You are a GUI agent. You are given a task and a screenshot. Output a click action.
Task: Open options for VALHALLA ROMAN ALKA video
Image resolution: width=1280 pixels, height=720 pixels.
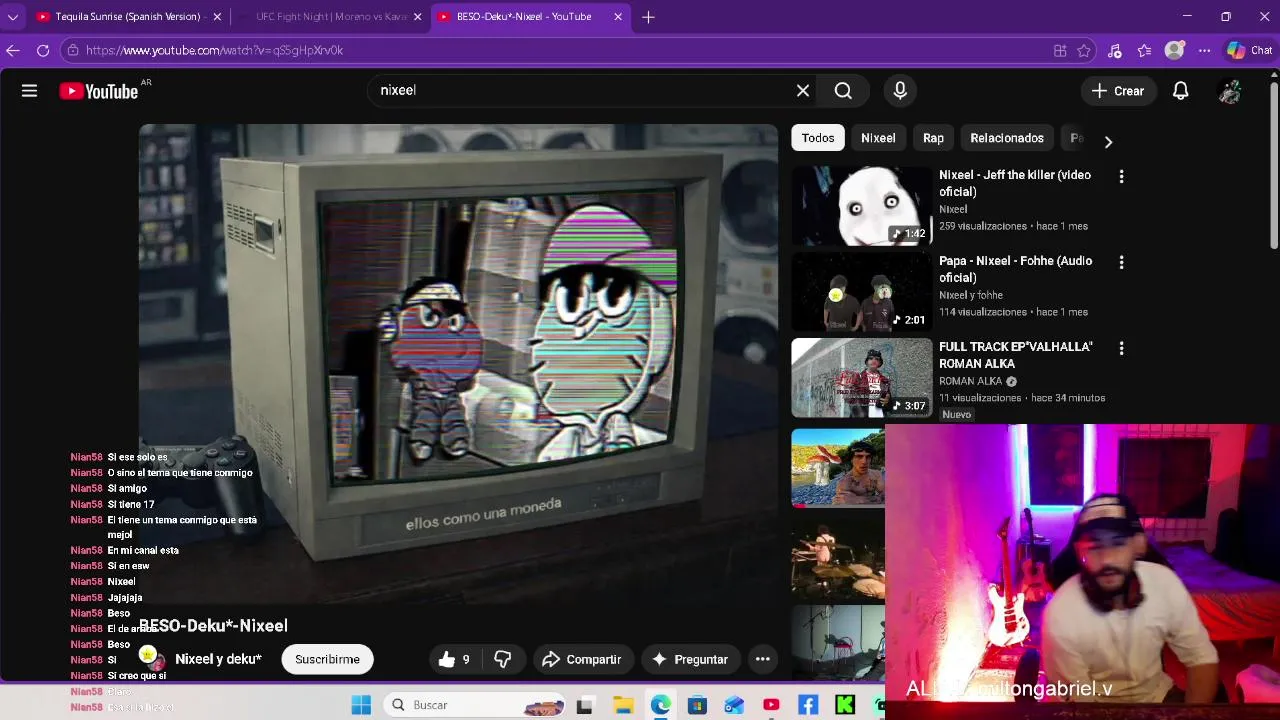coord(1121,348)
